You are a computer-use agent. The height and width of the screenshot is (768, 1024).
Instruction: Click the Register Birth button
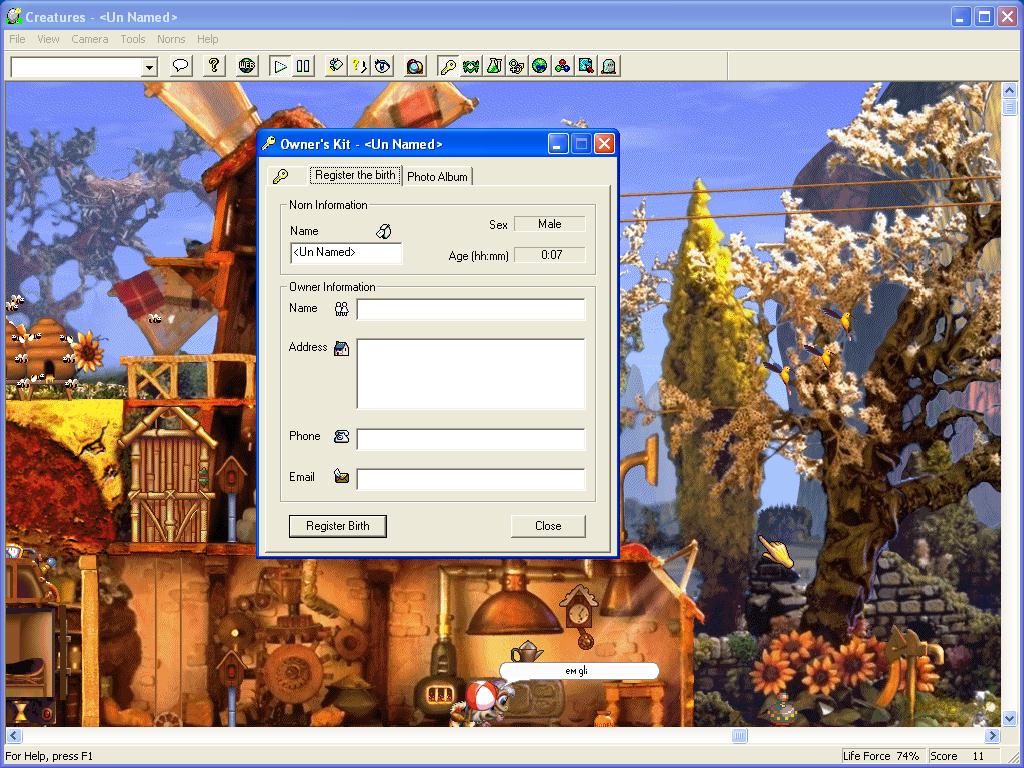click(338, 526)
